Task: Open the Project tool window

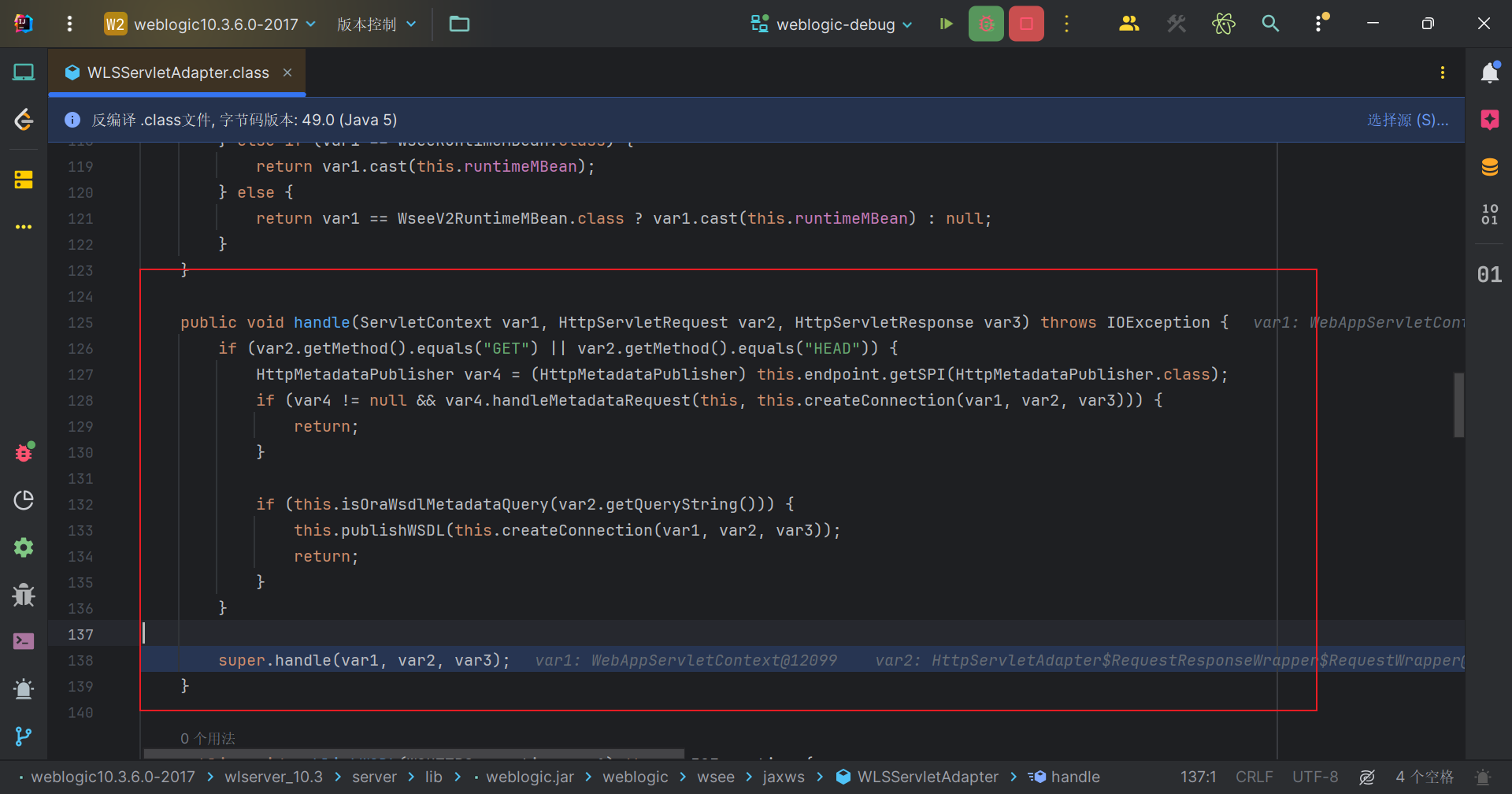Action: click(x=24, y=72)
